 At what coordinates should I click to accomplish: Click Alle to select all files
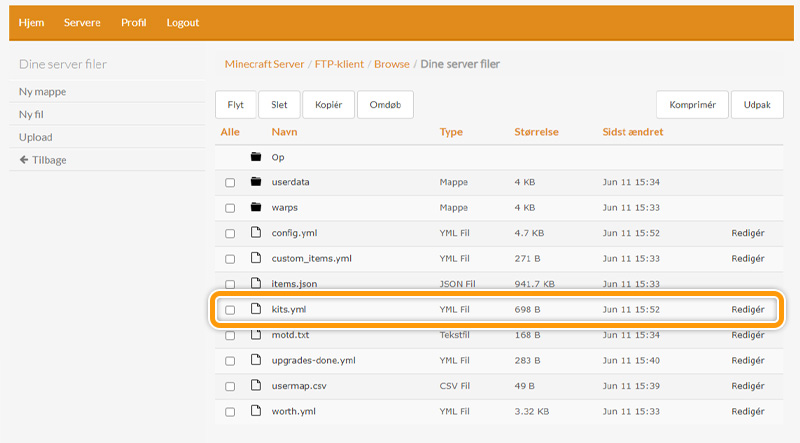pos(230,132)
